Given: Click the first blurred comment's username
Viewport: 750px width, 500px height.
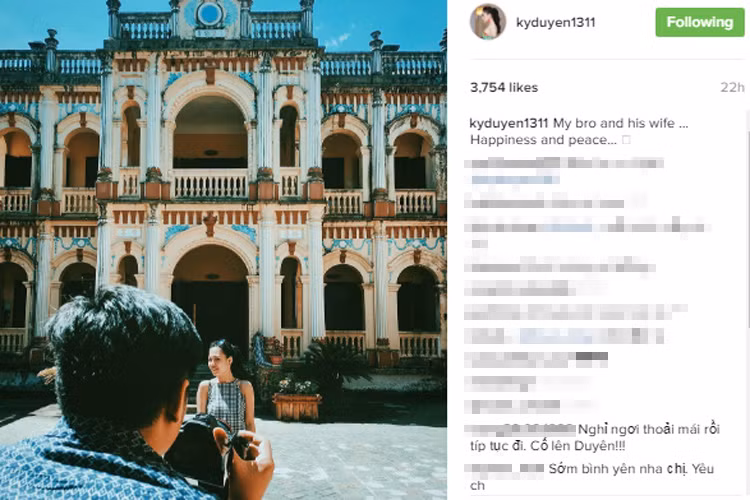Looking at the screenshot, I should pos(512,163).
